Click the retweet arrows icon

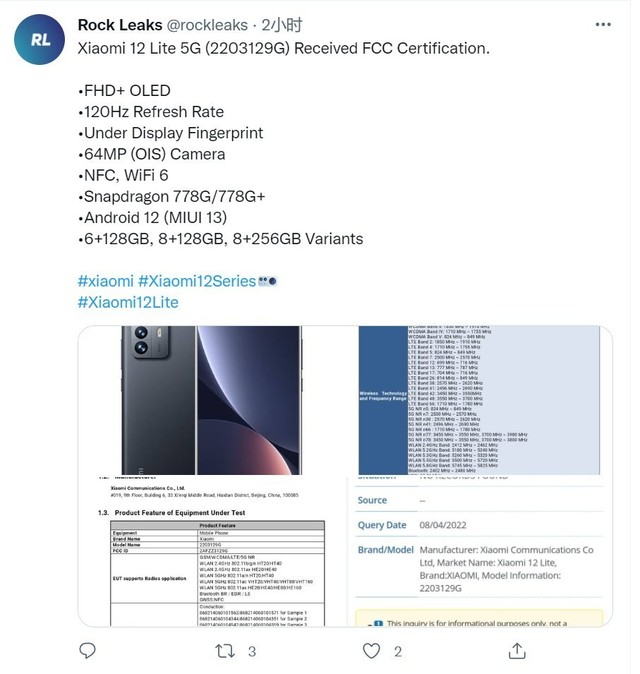[225, 651]
